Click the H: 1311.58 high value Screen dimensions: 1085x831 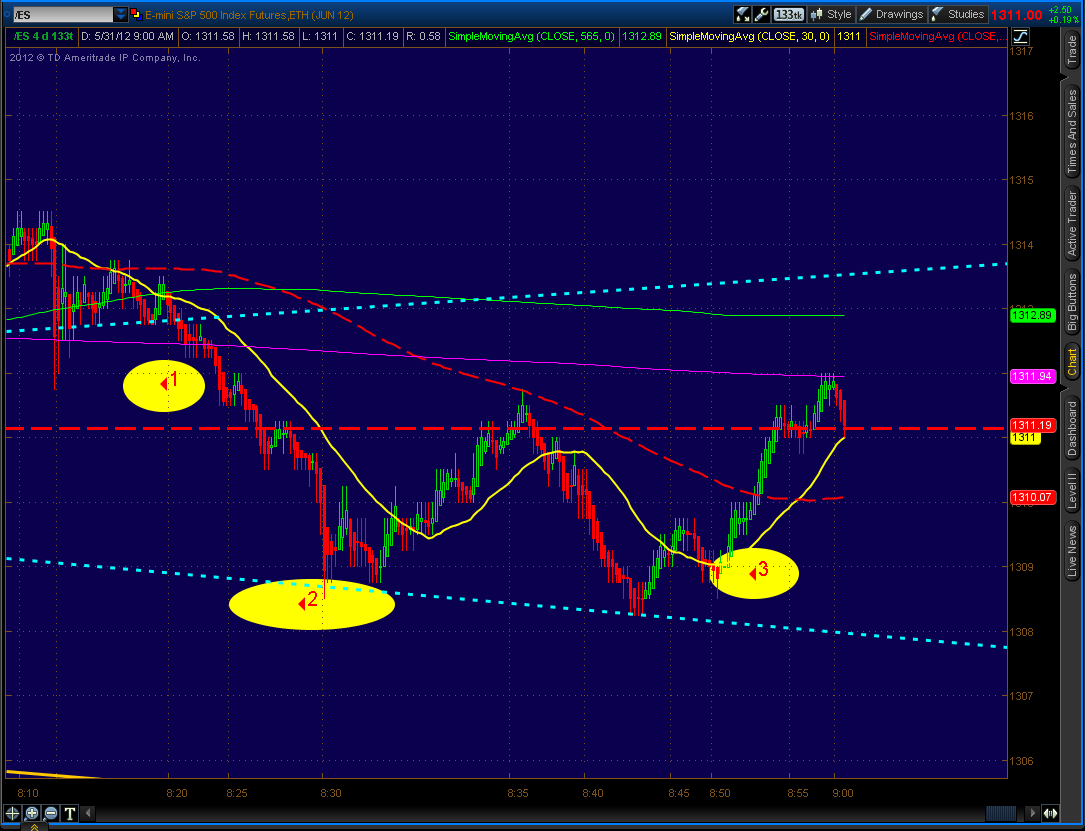268,36
